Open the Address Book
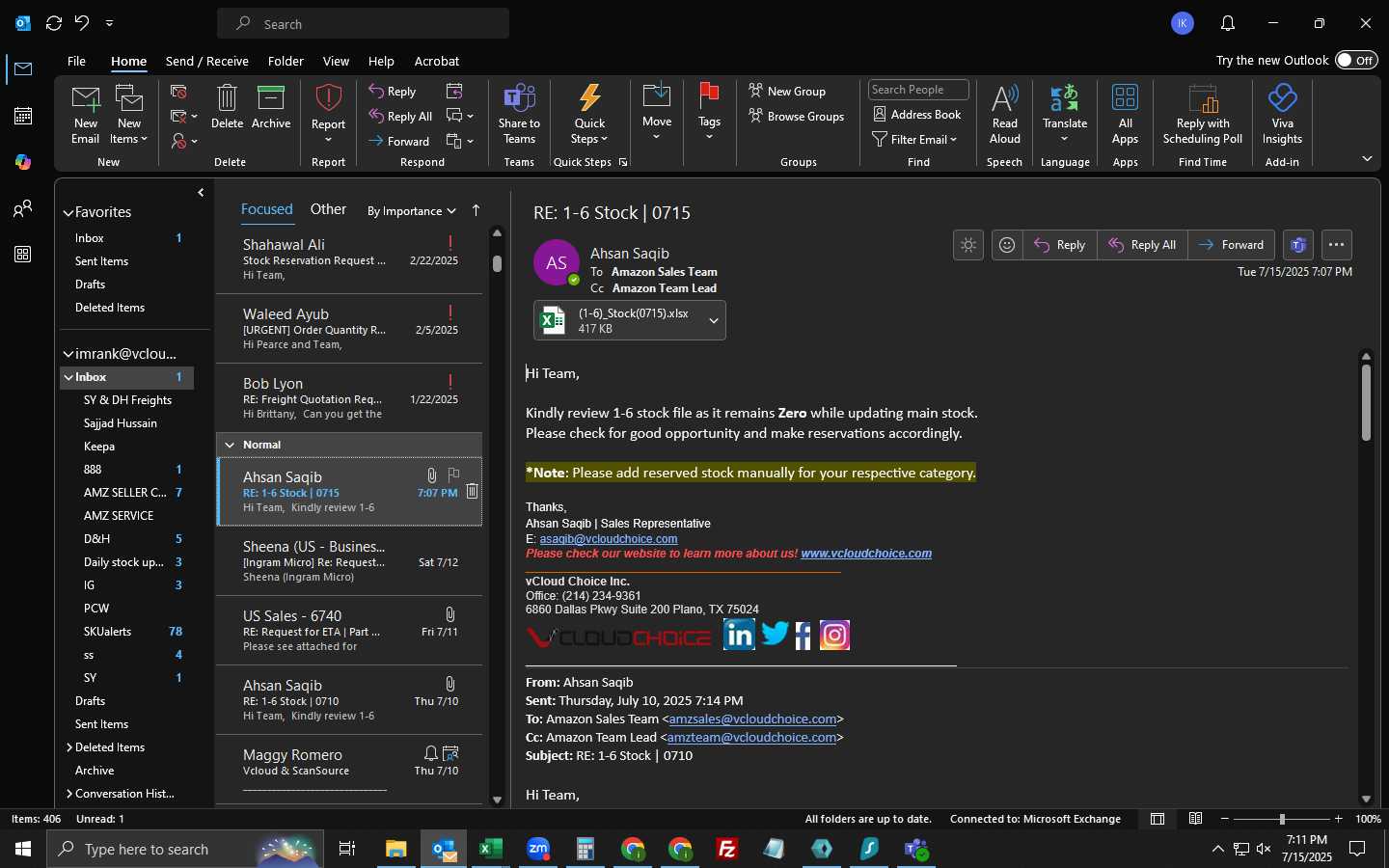1389x868 pixels. coord(917,114)
